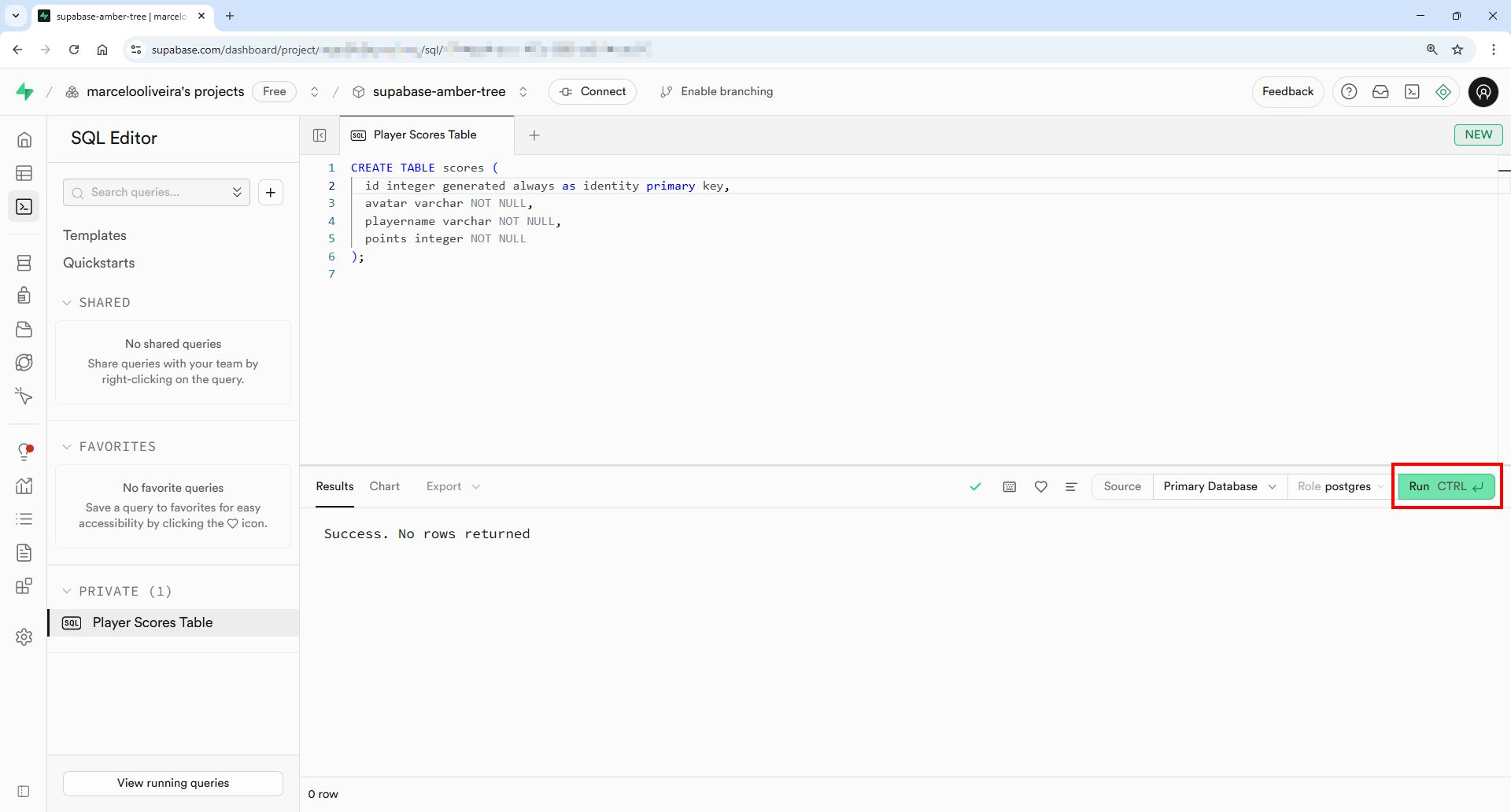Favorite the query with the heart icon
The image size is (1511, 812).
click(x=1040, y=486)
